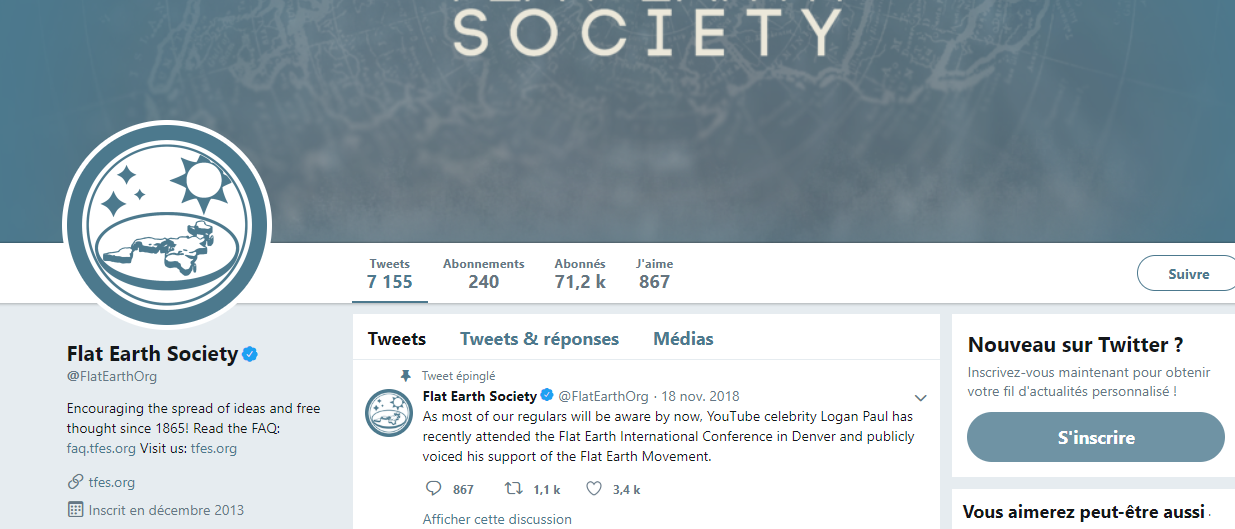Select the Tweets tab in the timeline

[397, 339]
